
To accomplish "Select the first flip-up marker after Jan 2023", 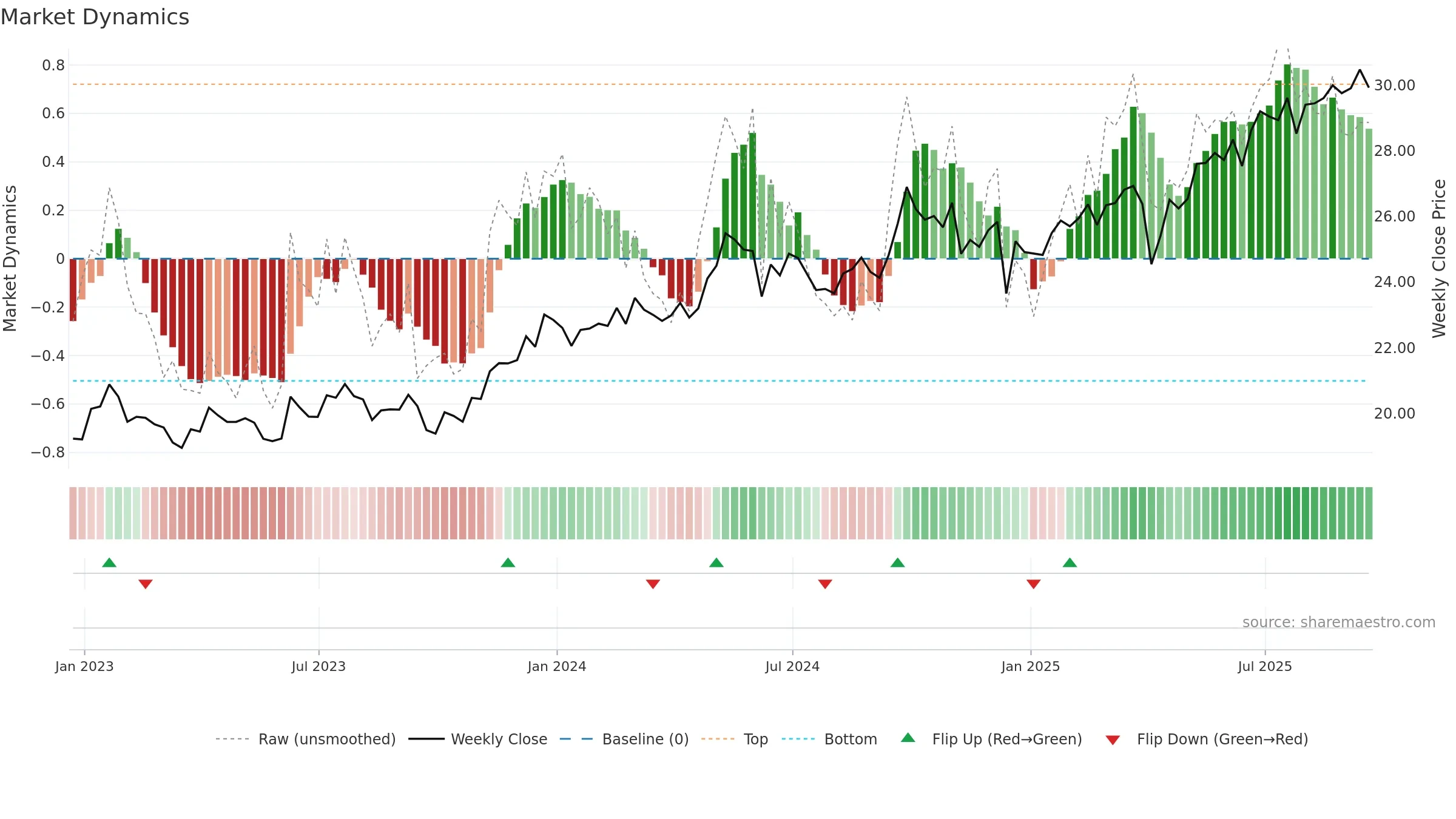I will click(109, 562).
